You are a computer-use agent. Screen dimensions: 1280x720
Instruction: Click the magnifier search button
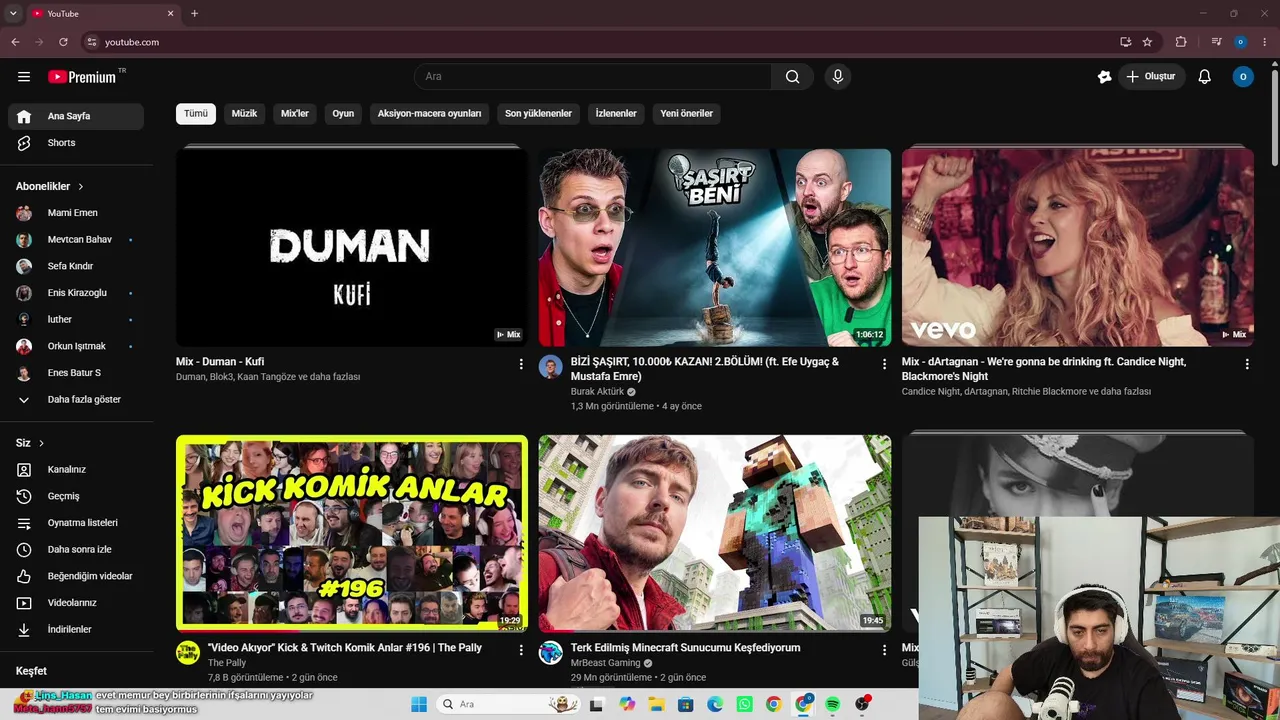click(792, 77)
